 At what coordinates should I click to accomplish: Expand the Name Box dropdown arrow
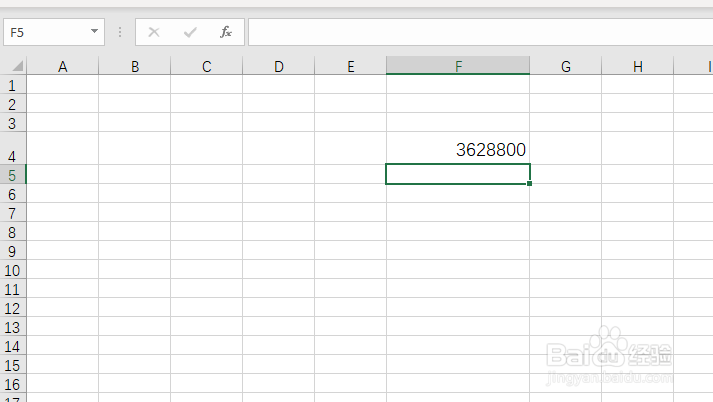94,31
